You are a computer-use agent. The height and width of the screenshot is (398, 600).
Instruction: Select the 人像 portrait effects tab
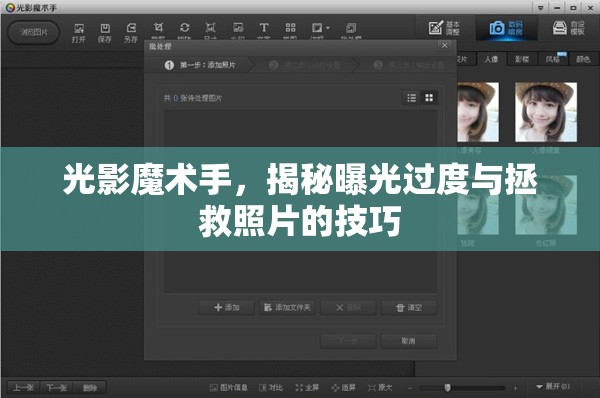tap(491, 59)
